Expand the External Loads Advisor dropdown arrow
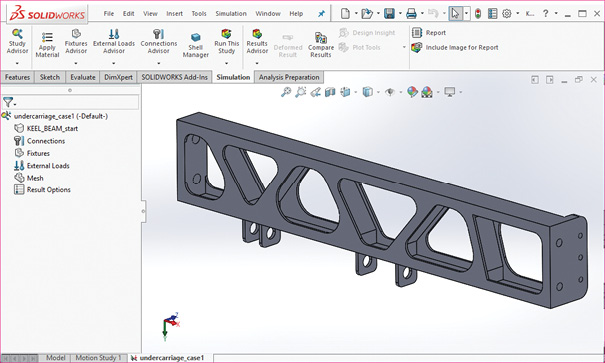This screenshot has height=363, width=605. point(114,63)
